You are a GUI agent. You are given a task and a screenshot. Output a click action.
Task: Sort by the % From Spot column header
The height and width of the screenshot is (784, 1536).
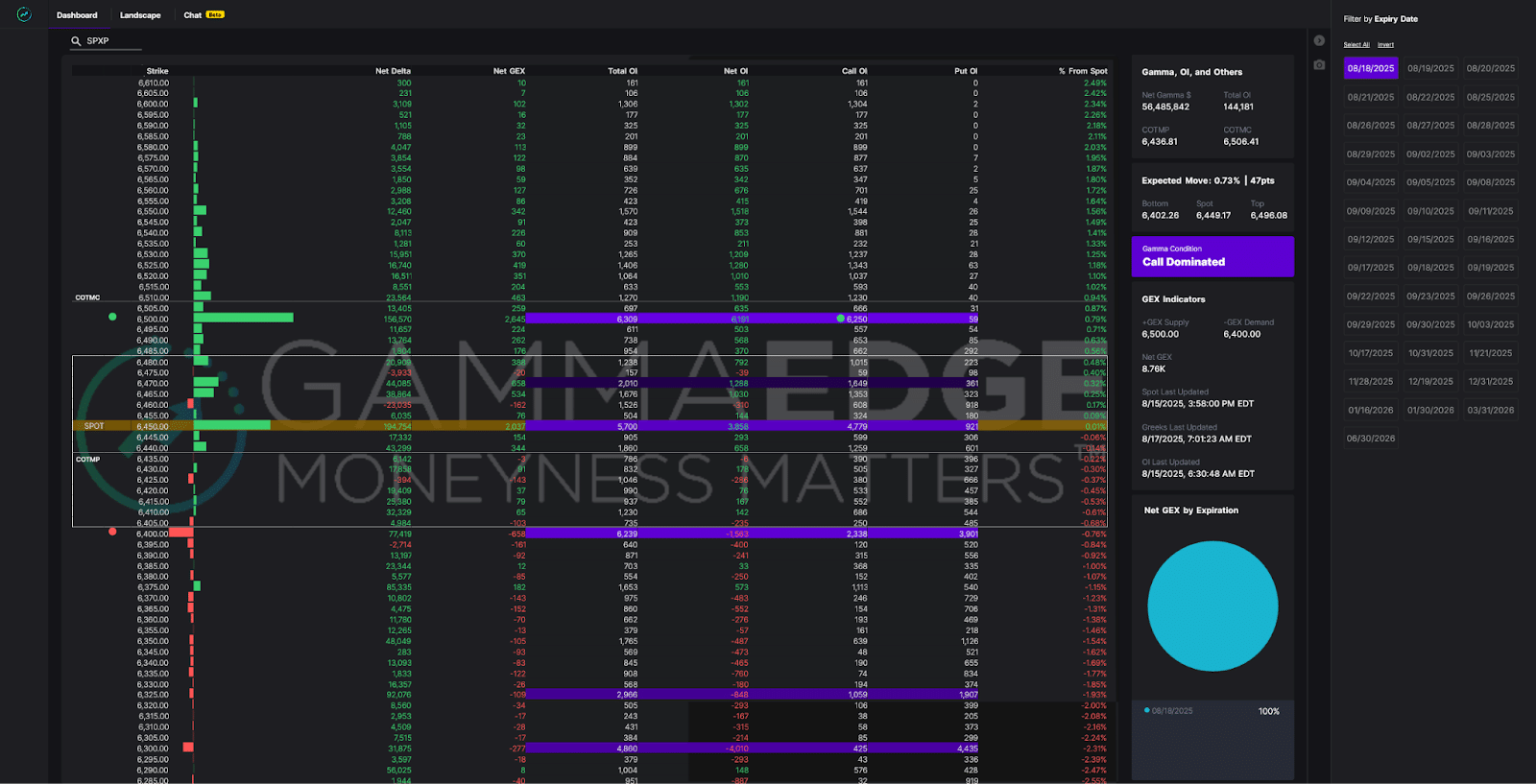1083,71
